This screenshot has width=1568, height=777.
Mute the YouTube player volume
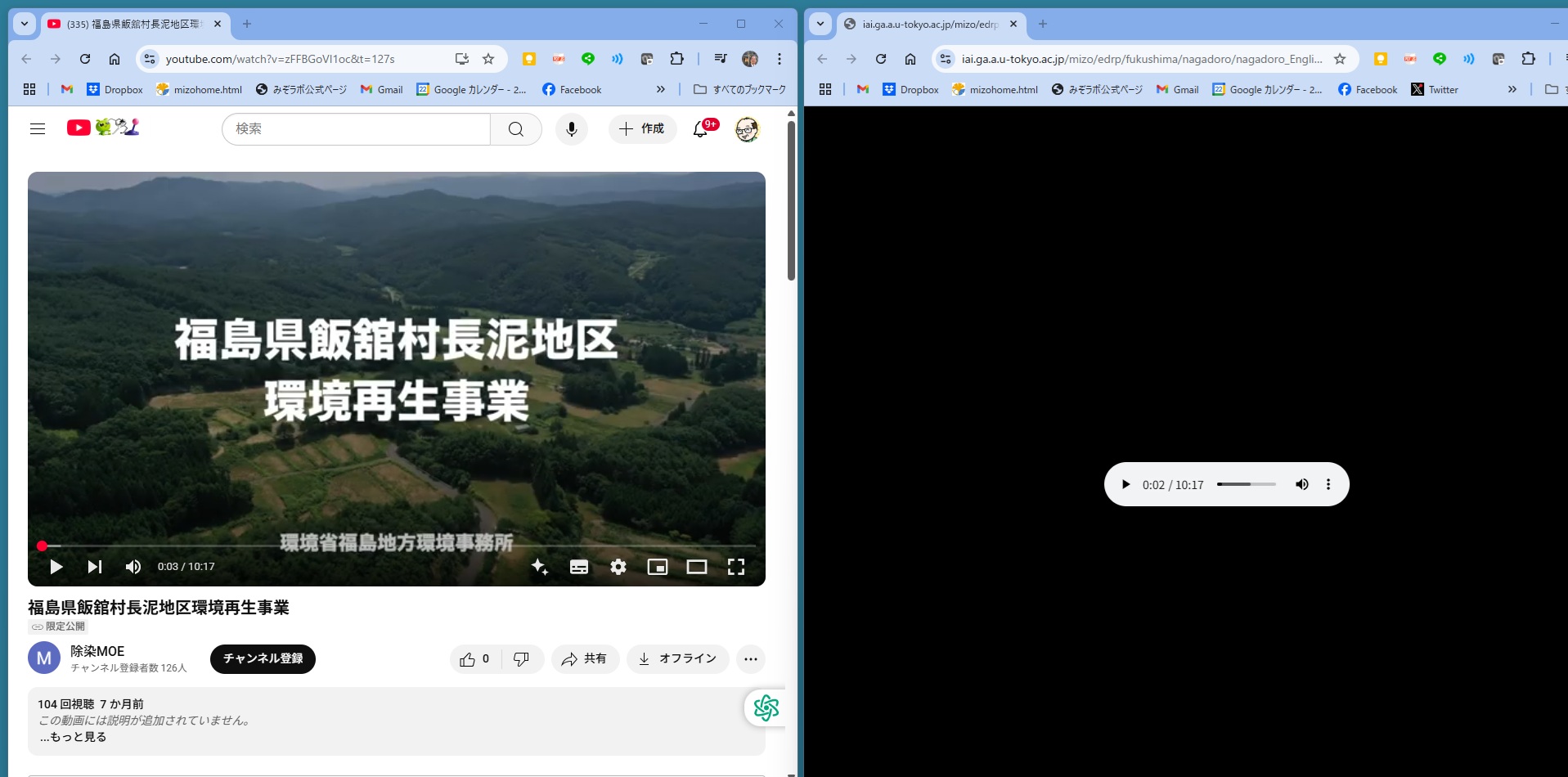click(x=133, y=567)
